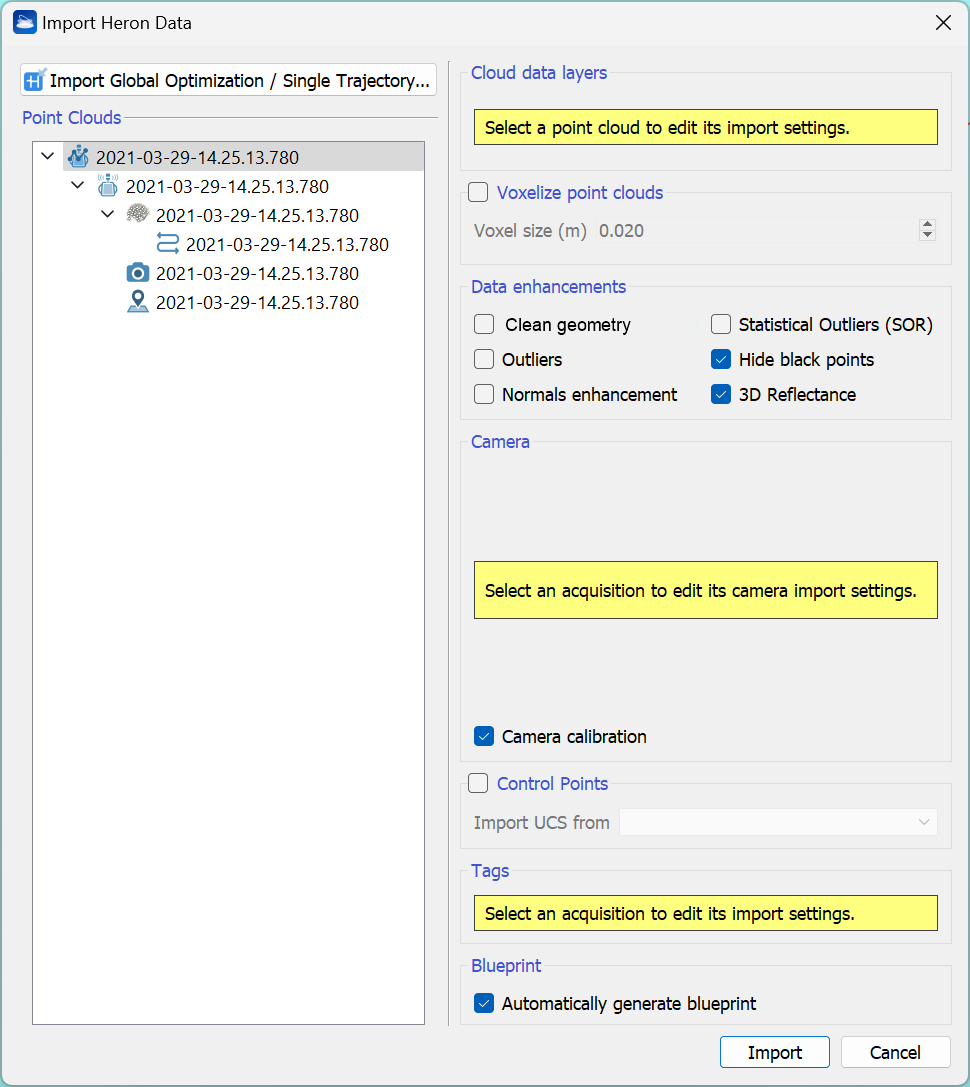This screenshot has height=1087, width=970.
Task: Turn on Statistical Outliers (SOR)
Action: [x=721, y=324]
